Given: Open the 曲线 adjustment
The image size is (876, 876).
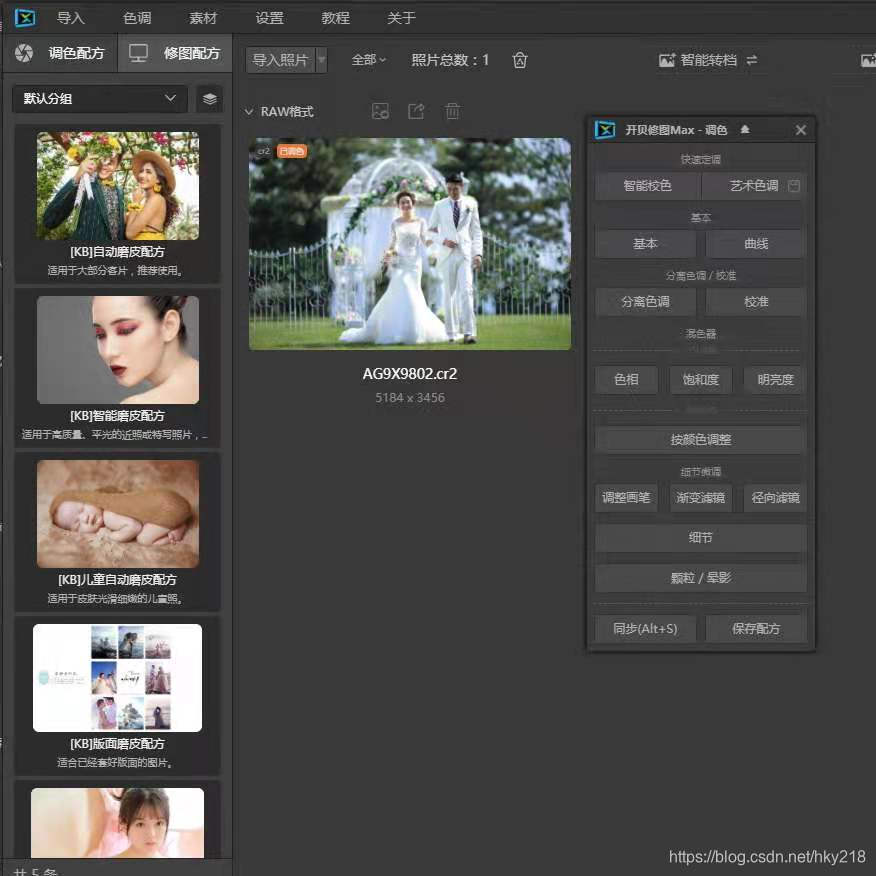Looking at the screenshot, I should tap(756, 244).
